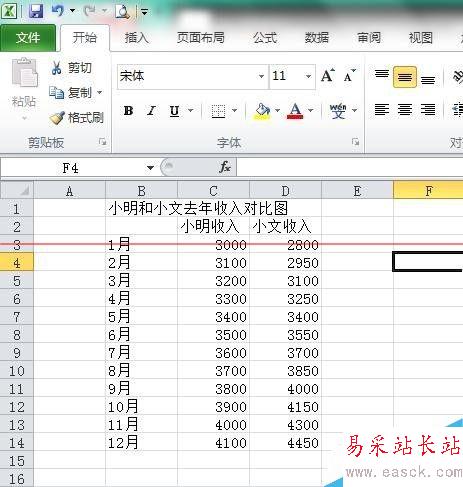Image resolution: width=463 pixels, height=487 pixels.
Task: Click the Name Box showing F4
Action: [72, 168]
